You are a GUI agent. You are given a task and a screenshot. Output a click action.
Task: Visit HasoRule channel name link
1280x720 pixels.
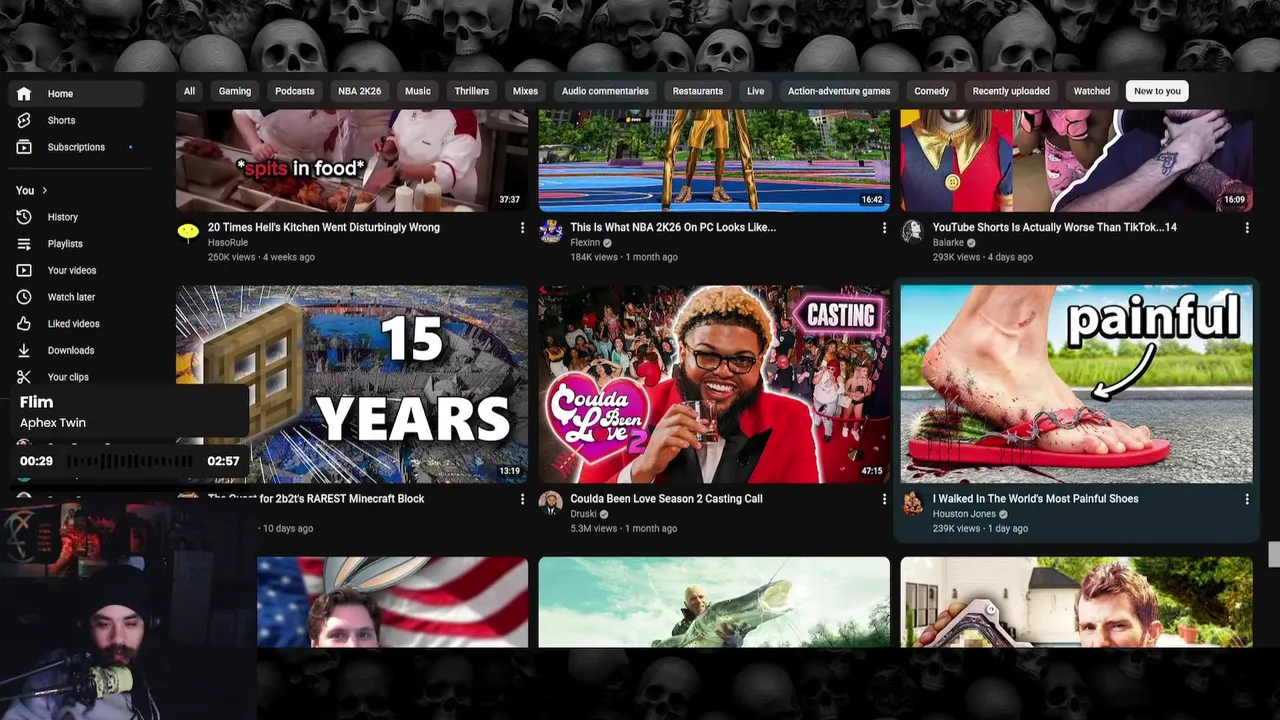pos(228,242)
